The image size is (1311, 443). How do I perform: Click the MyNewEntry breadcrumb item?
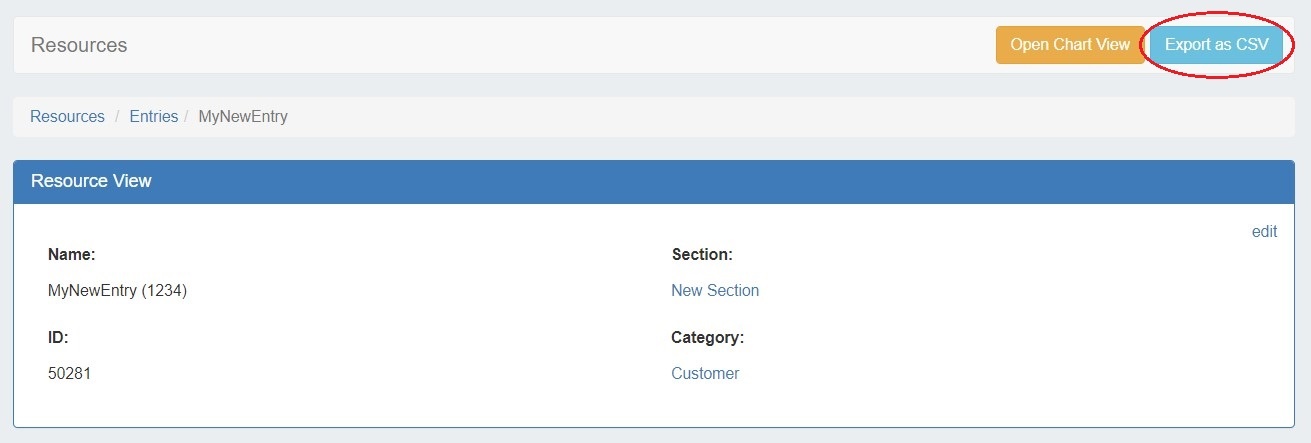tap(243, 117)
